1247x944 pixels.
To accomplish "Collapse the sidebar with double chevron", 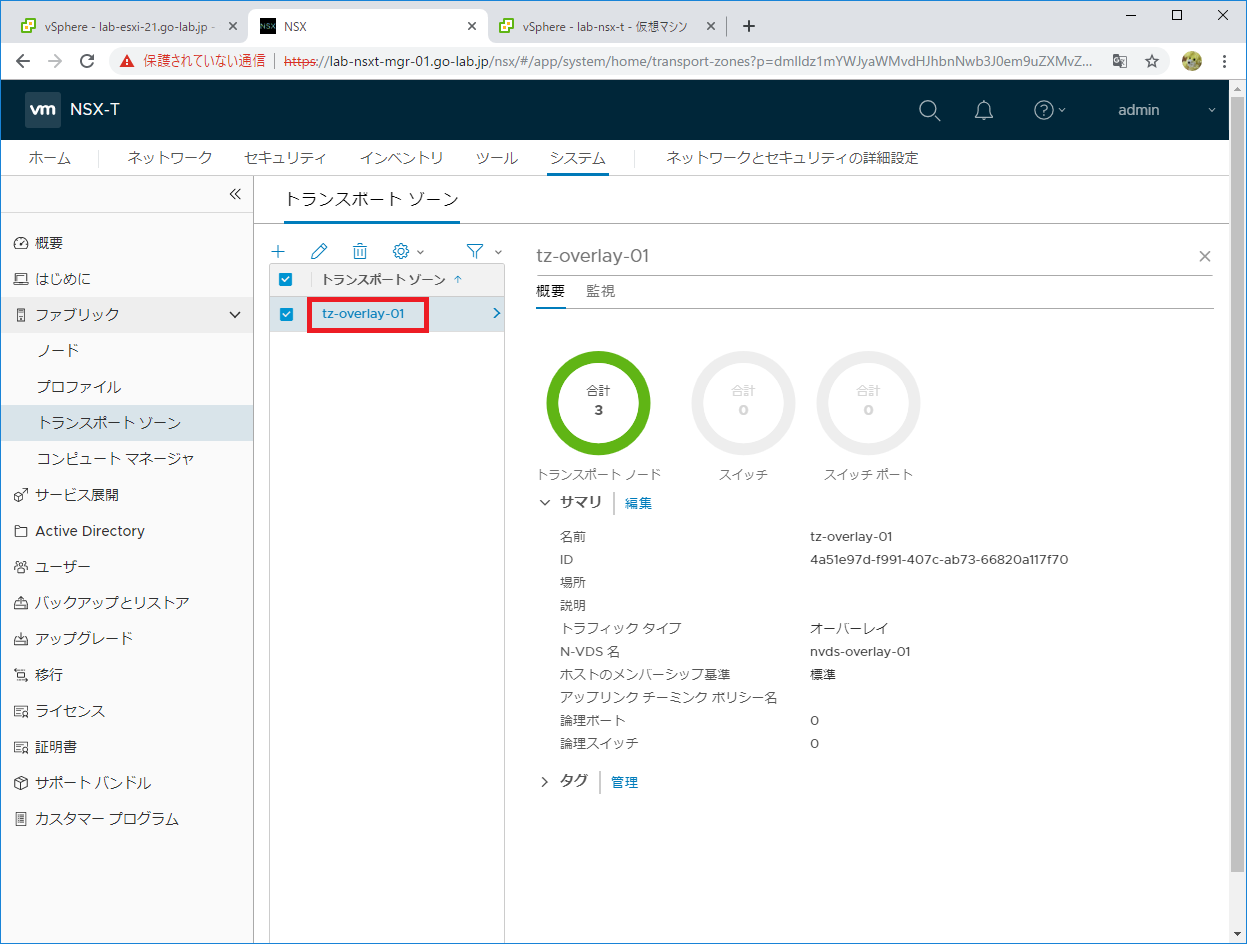I will tap(235, 194).
